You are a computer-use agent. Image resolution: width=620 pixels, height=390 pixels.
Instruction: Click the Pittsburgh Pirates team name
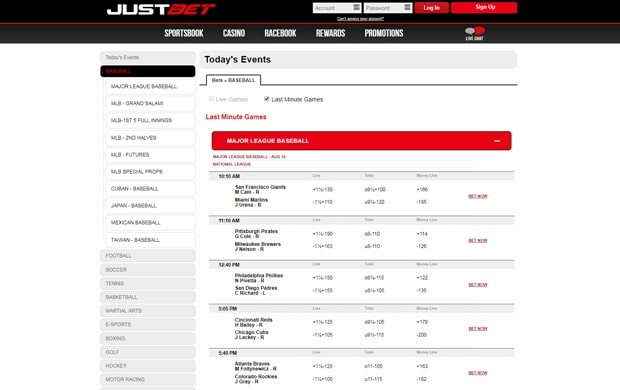256,231
